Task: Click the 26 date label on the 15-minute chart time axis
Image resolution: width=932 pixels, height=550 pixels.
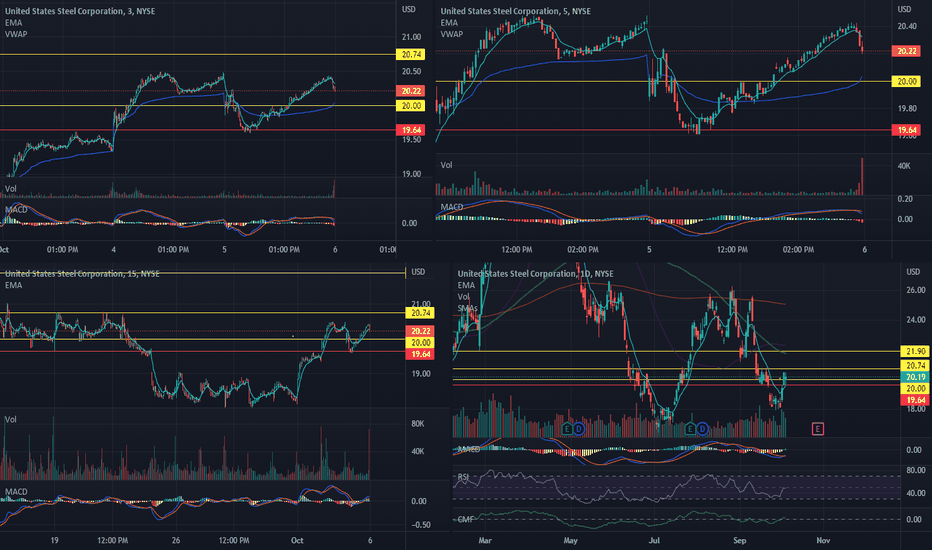Action: tap(175, 540)
